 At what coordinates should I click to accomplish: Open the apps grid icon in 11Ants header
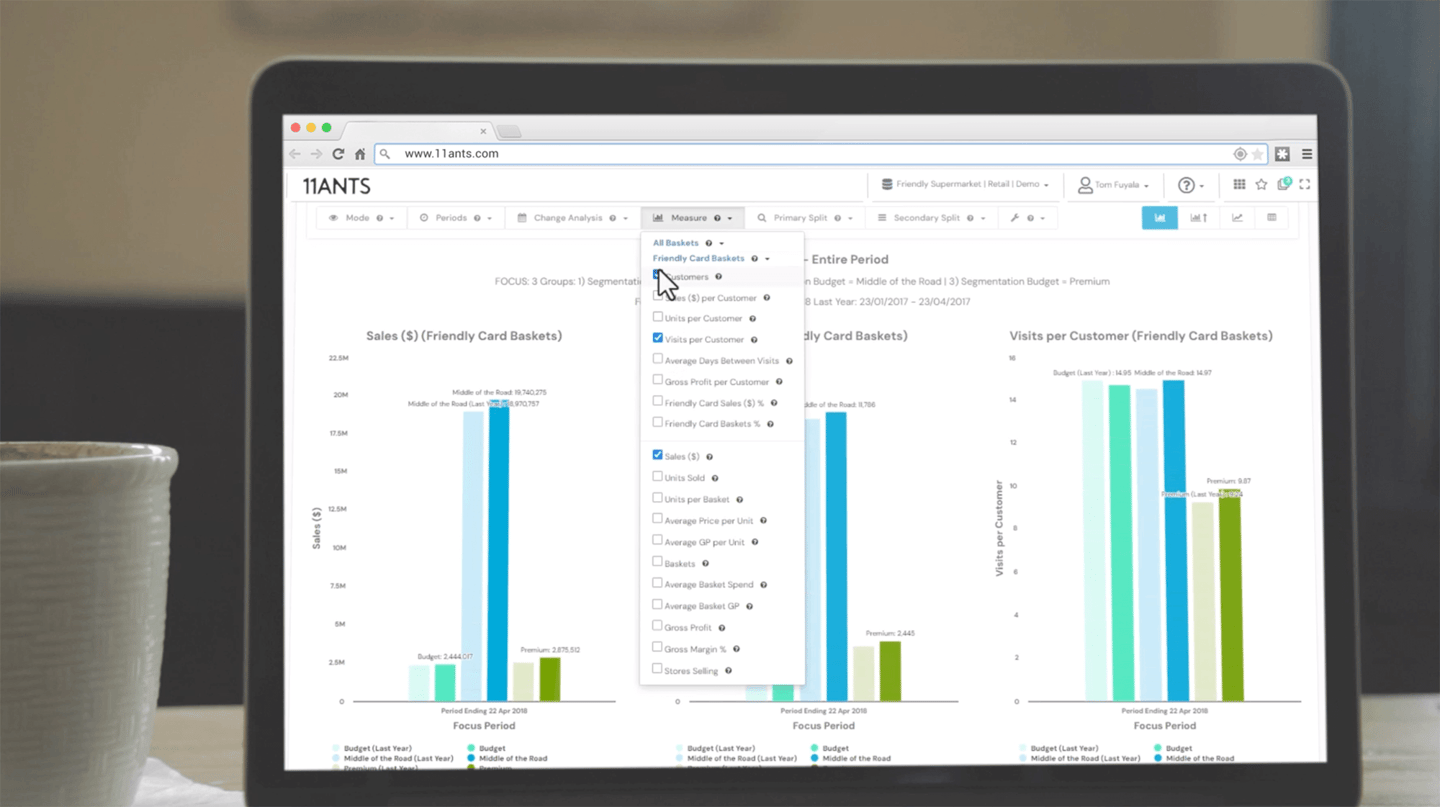point(1239,184)
